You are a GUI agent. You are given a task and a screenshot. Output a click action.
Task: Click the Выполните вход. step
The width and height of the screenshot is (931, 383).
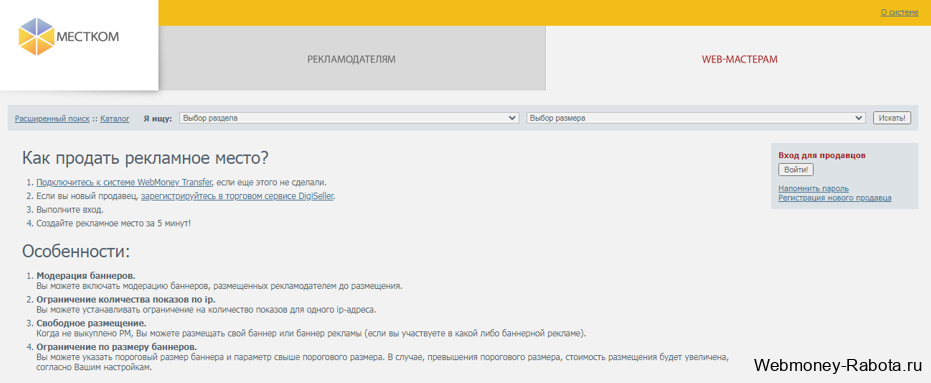click(70, 210)
